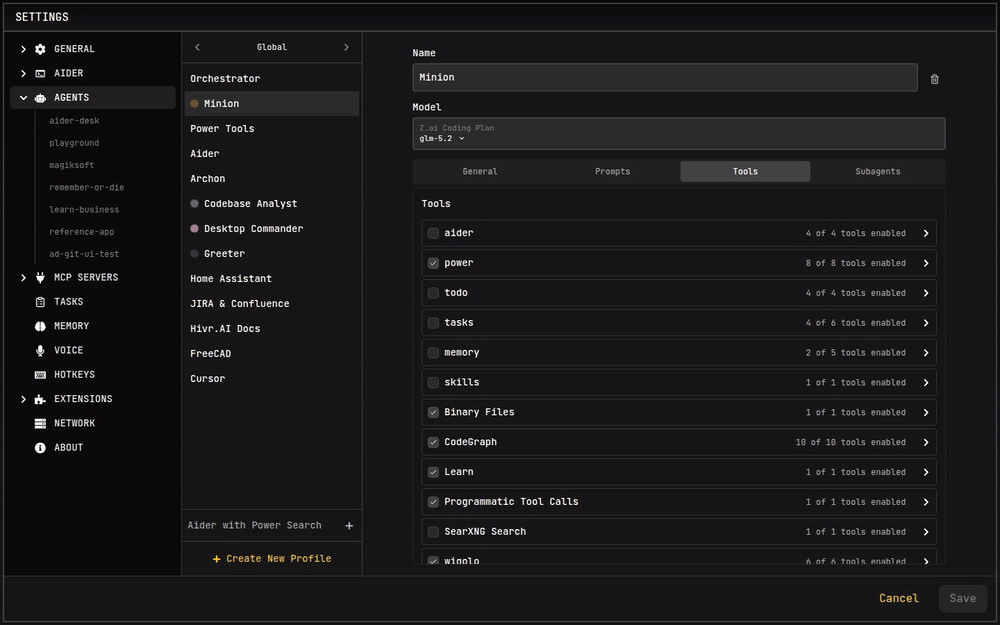
Task: Click the Codebase Analyst color dot
Action: pyautogui.click(x=195, y=204)
